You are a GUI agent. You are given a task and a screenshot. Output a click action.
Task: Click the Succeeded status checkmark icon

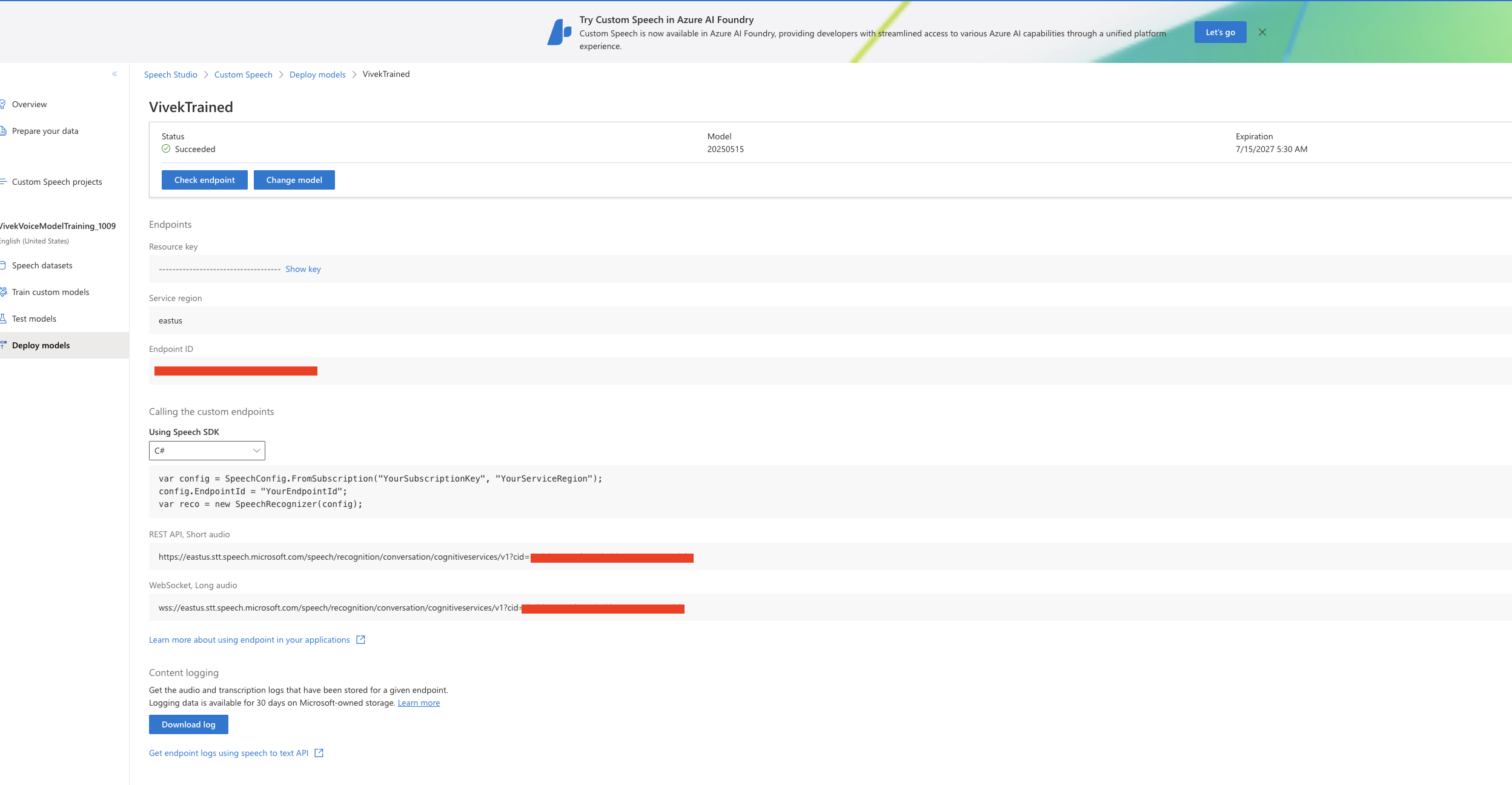coord(166,149)
